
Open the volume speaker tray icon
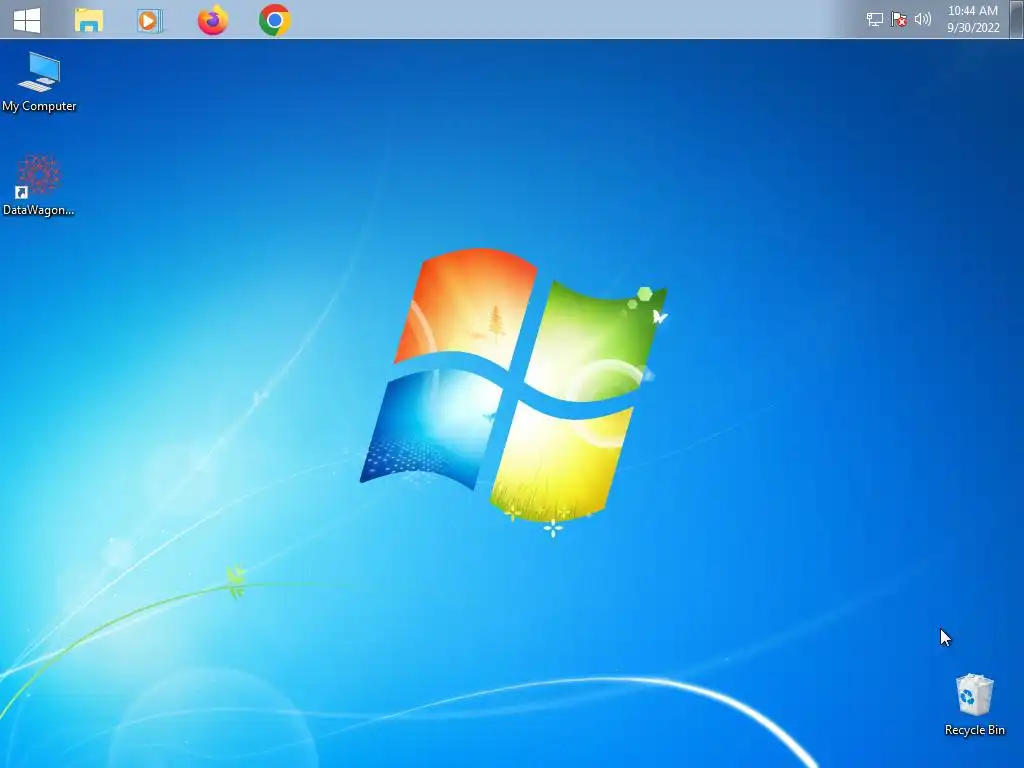[x=922, y=20]
